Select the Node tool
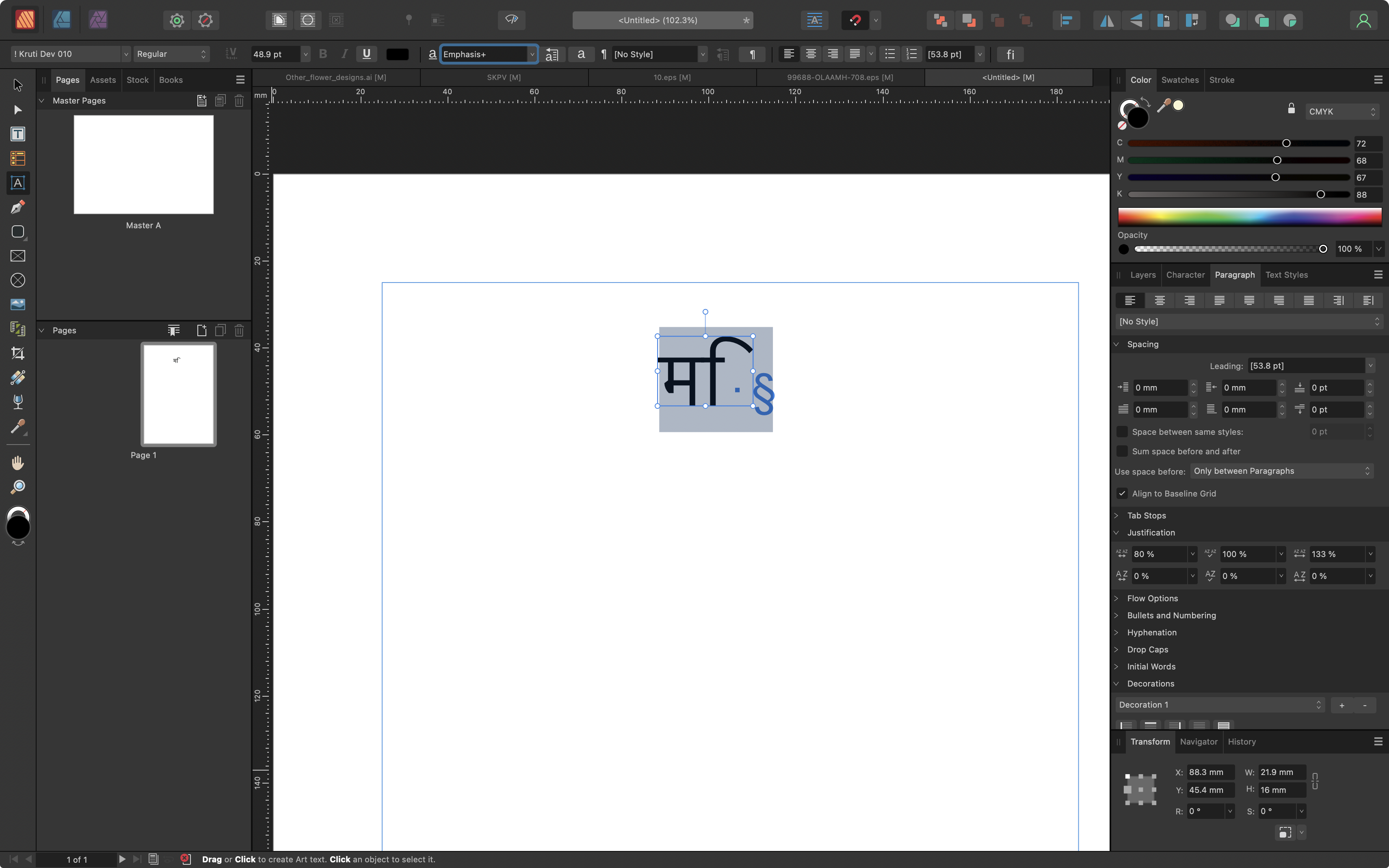The height and width of the screenshot is (868, 1389). tap(18, 110)
